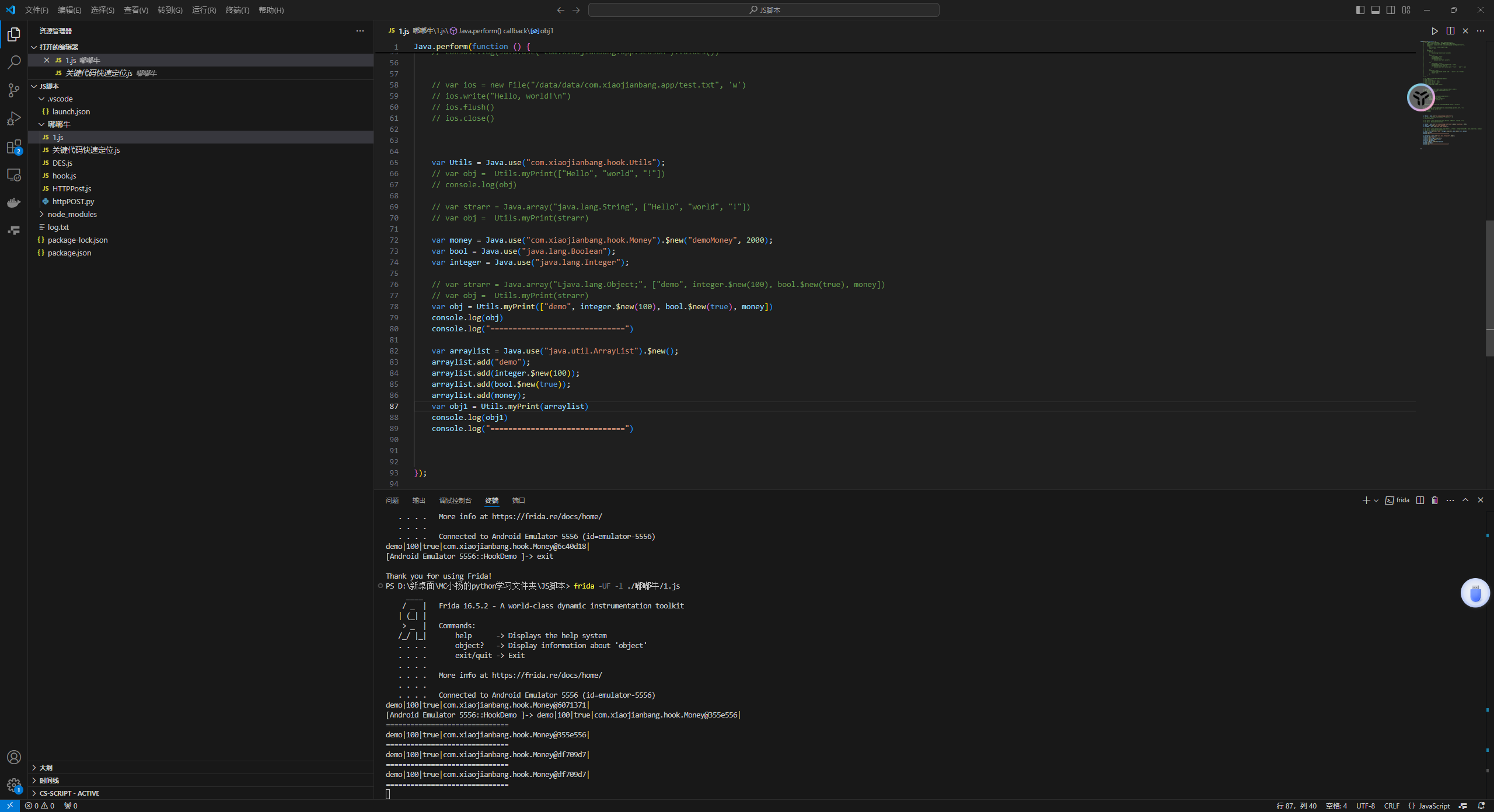Toggle the bottom panel layout button
The image size is (1494, 812).
pos(1376,10)
